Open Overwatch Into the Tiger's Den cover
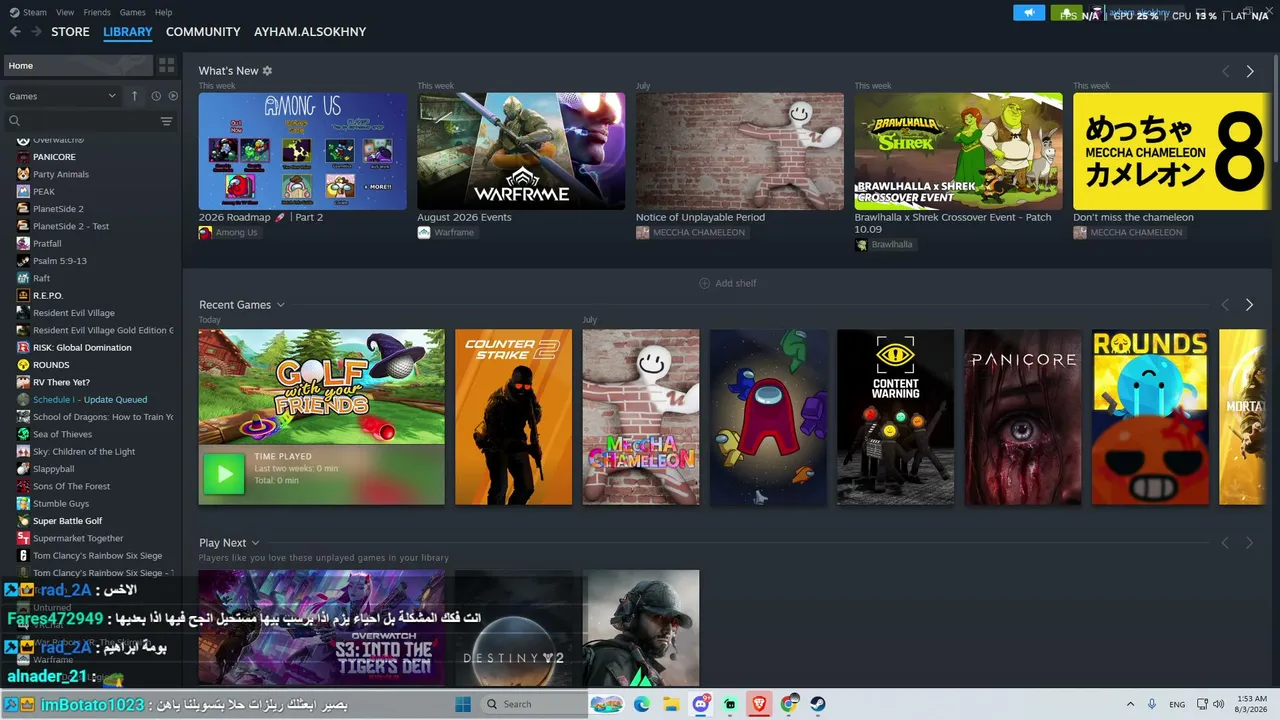Viewport: 1280px width, 720px height. coord(322,628)
